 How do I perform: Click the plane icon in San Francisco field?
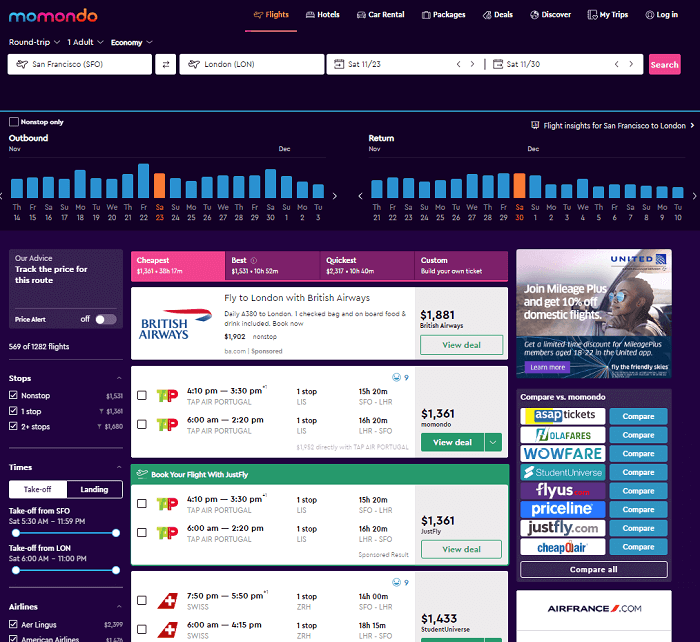click(x=22, y=64)
